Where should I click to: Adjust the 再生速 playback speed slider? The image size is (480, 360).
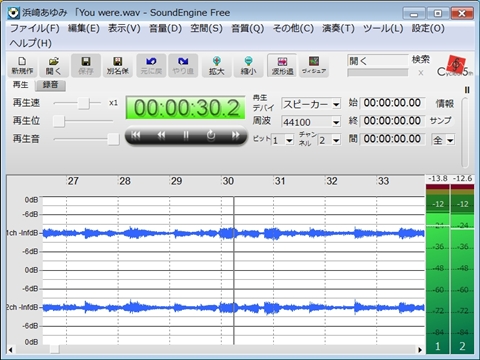pyautogui.click(x=84, y=103)
